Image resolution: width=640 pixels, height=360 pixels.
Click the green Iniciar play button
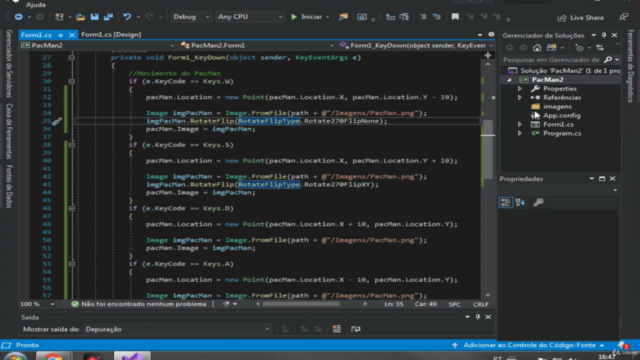tap(293, 17)
